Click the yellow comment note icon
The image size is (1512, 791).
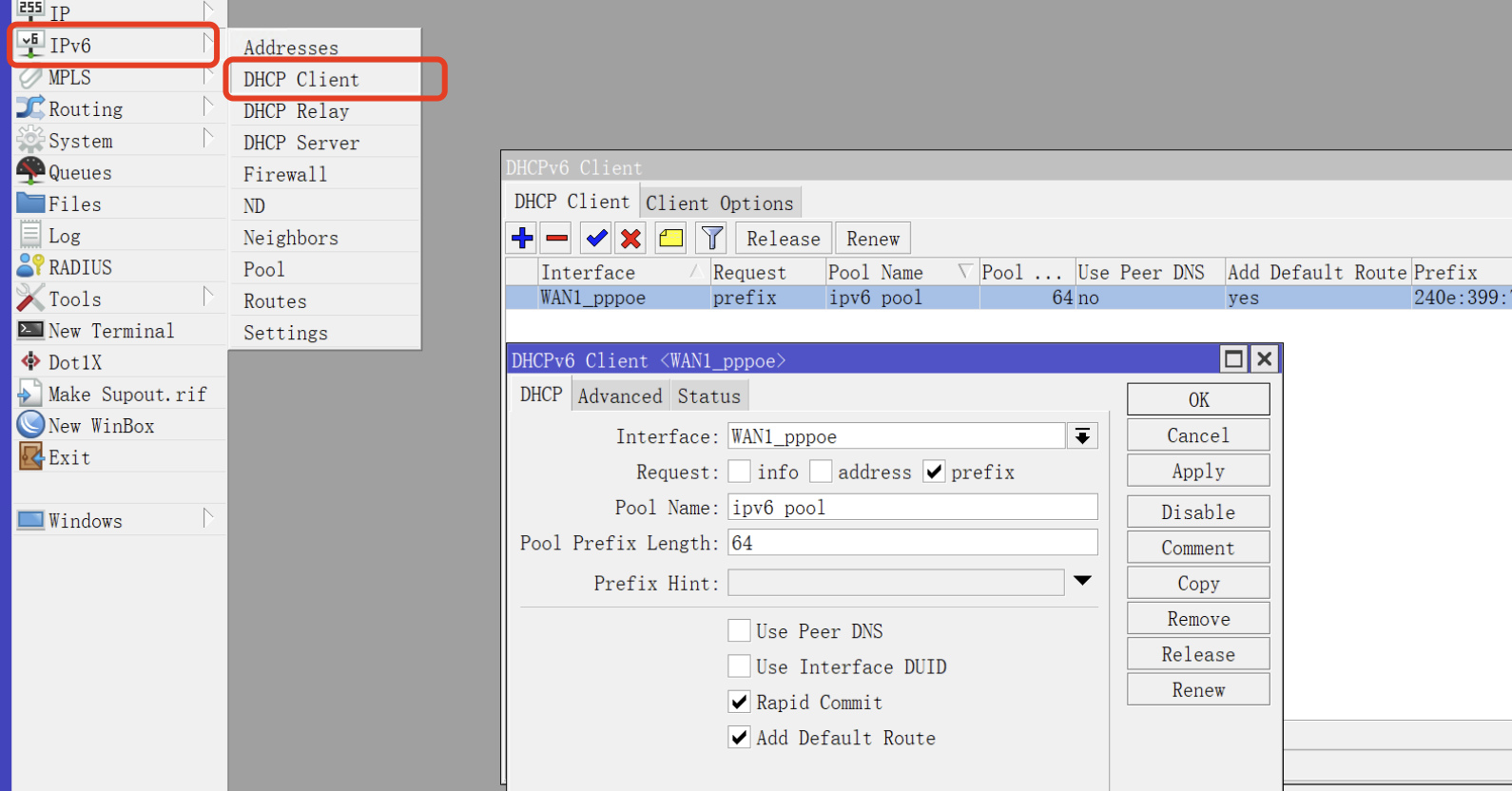click(671, 238)
